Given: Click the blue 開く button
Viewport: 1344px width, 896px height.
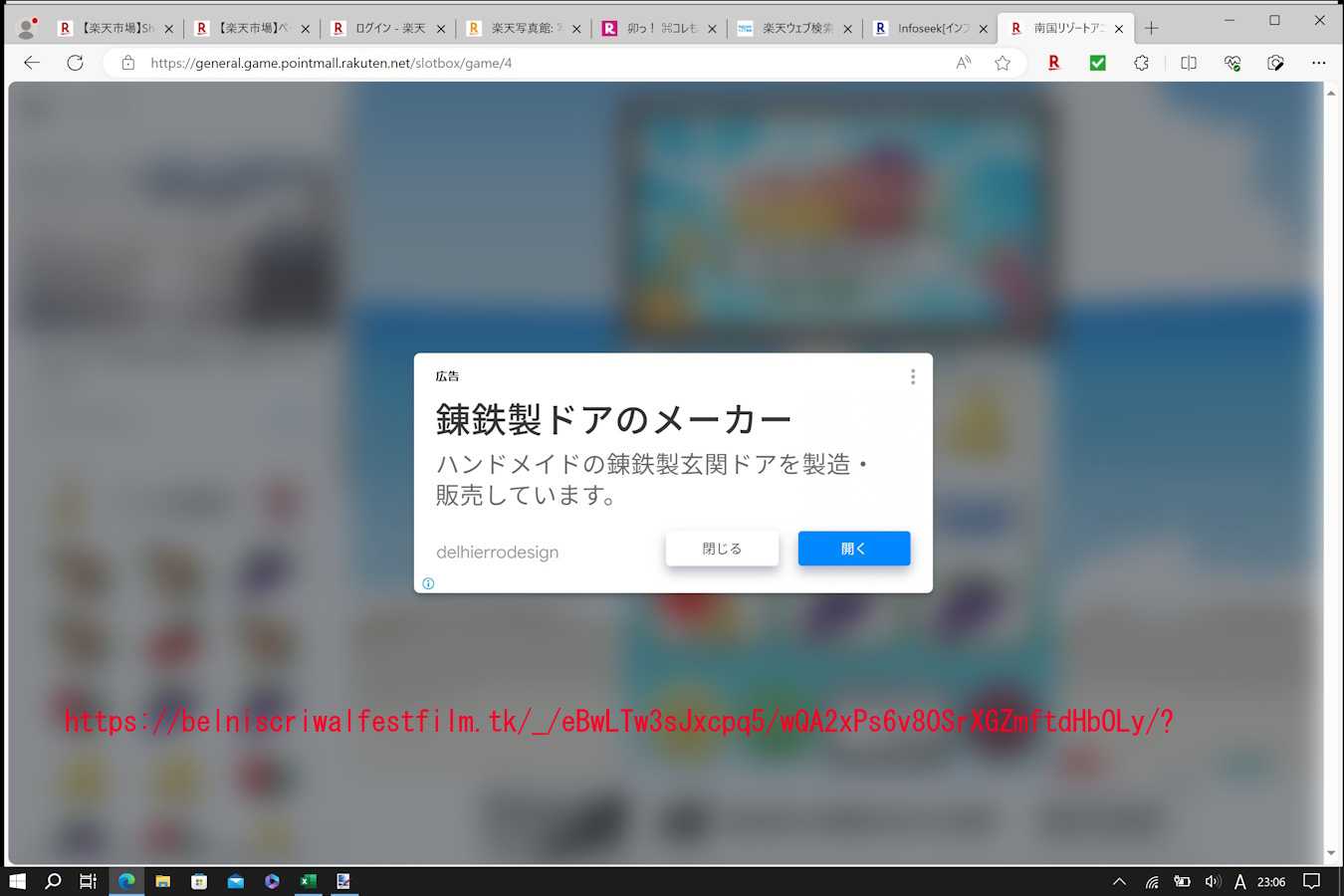Looking at the screenshot, I should click(x=853, y=549).
